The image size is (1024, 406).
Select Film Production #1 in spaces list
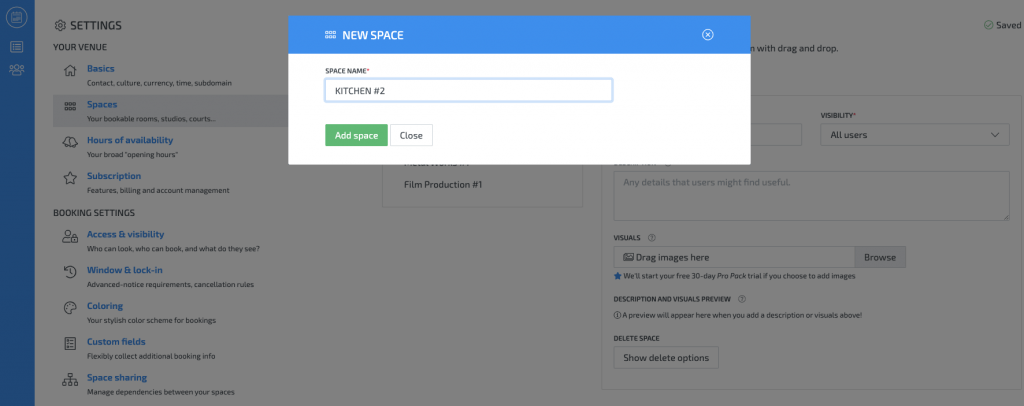coord(443,185)
